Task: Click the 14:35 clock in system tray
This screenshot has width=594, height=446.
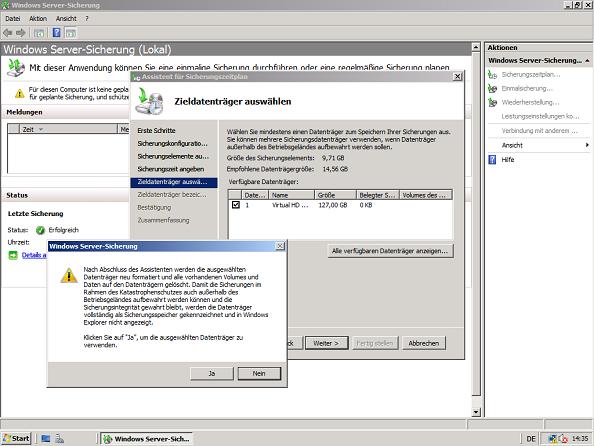Action: click(x=580, y=439)
